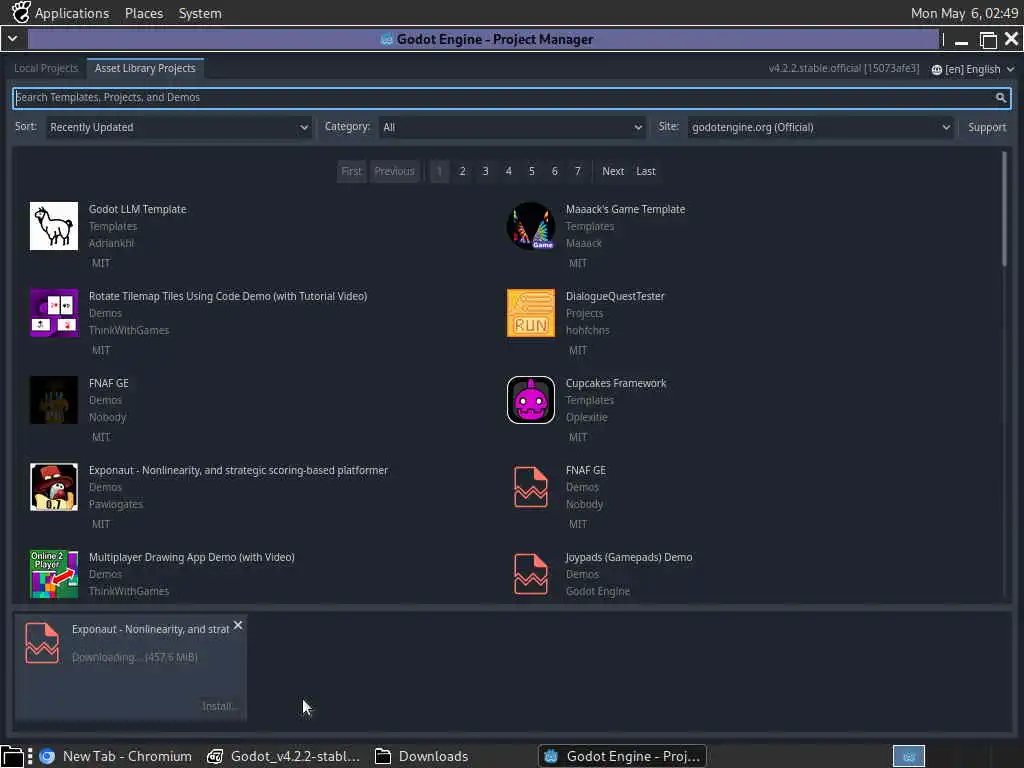The height and width of the screenshot is (768, 1024).
Task: Open the Exponaut platformer icon
Action: tap(54, 487)
